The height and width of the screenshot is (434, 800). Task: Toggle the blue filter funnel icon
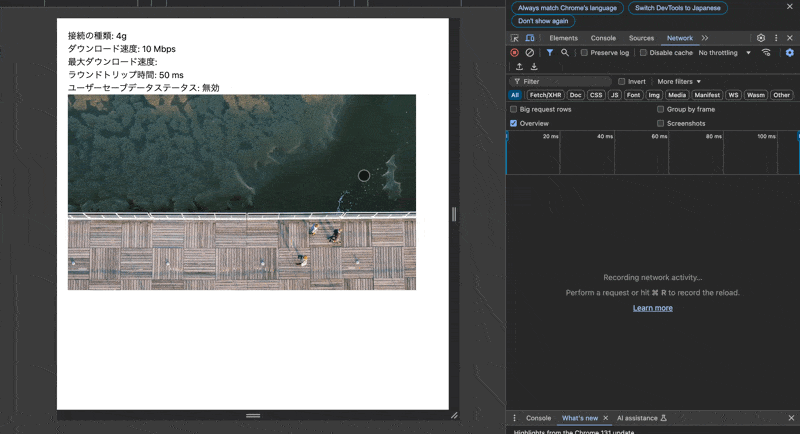[549, 53]
